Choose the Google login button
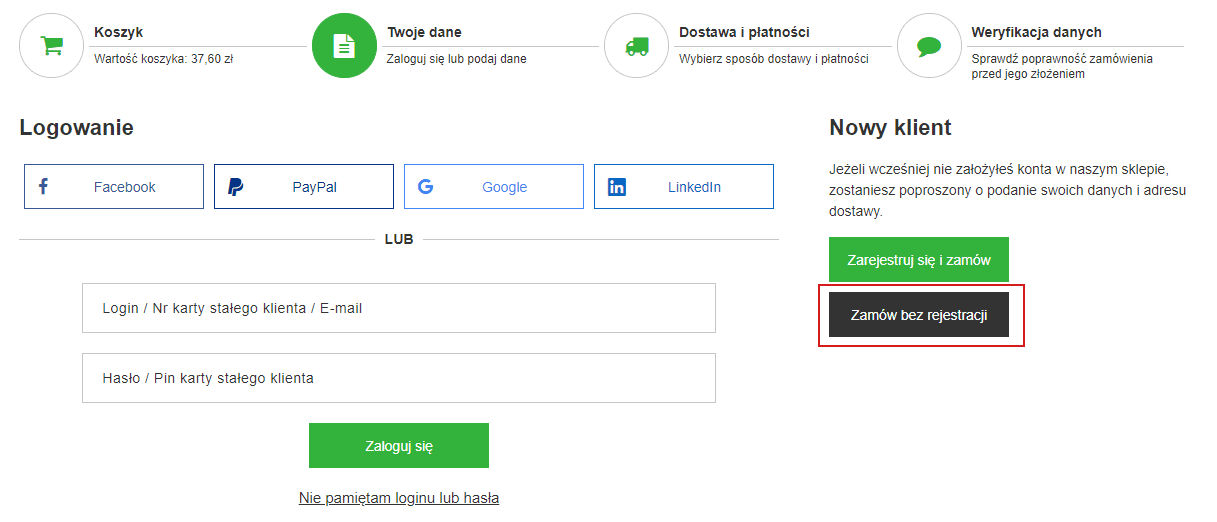The image size is (1217, 522). click(494, 187)
